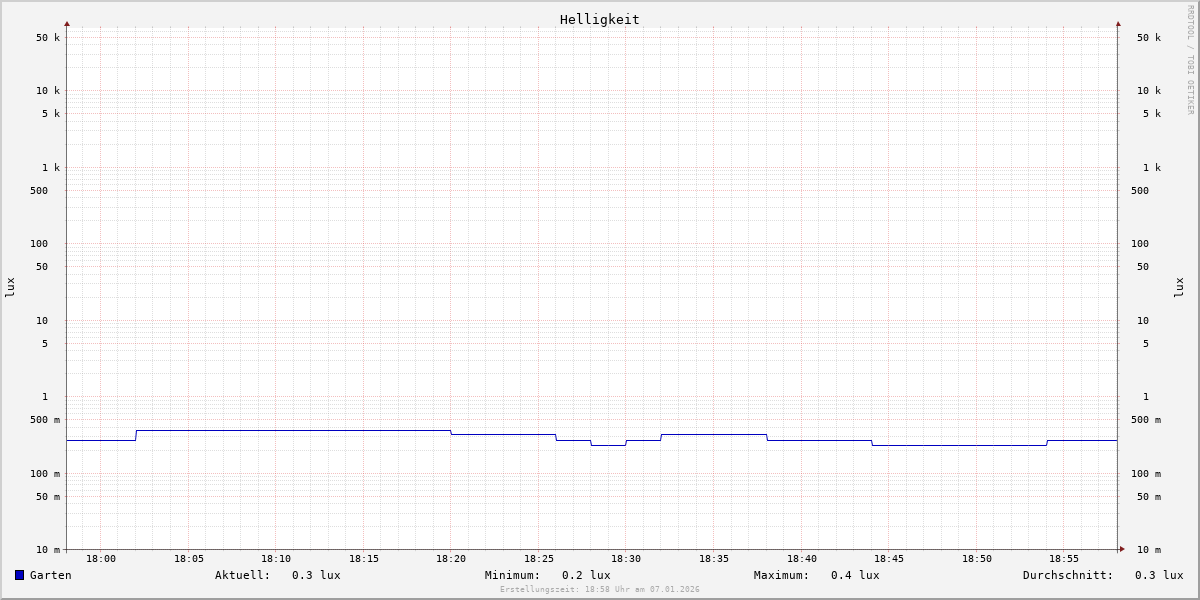Click the left vertical lux axis title
This screenshot has height=600, width=1200.
click(x=10, y=287)
